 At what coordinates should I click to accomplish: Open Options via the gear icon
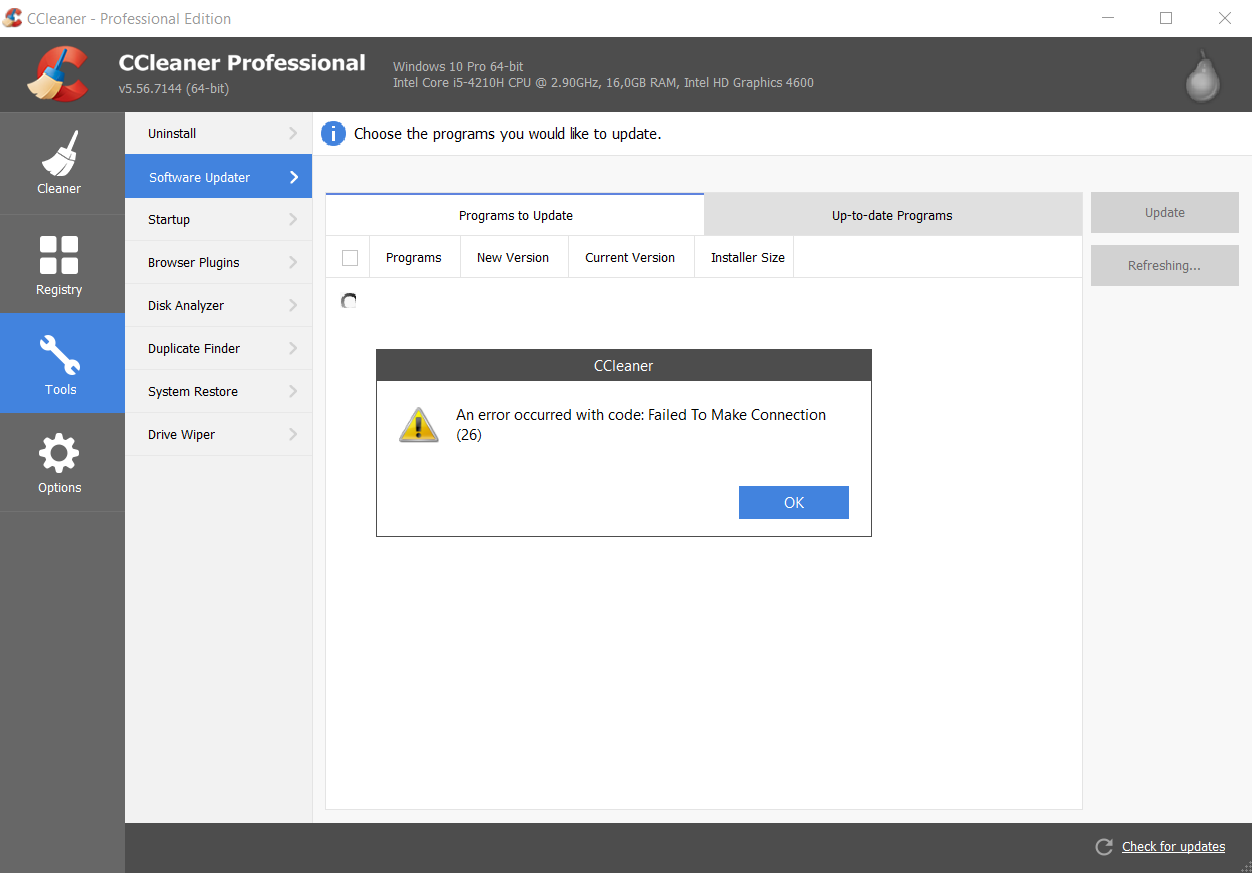coord(59,454)
